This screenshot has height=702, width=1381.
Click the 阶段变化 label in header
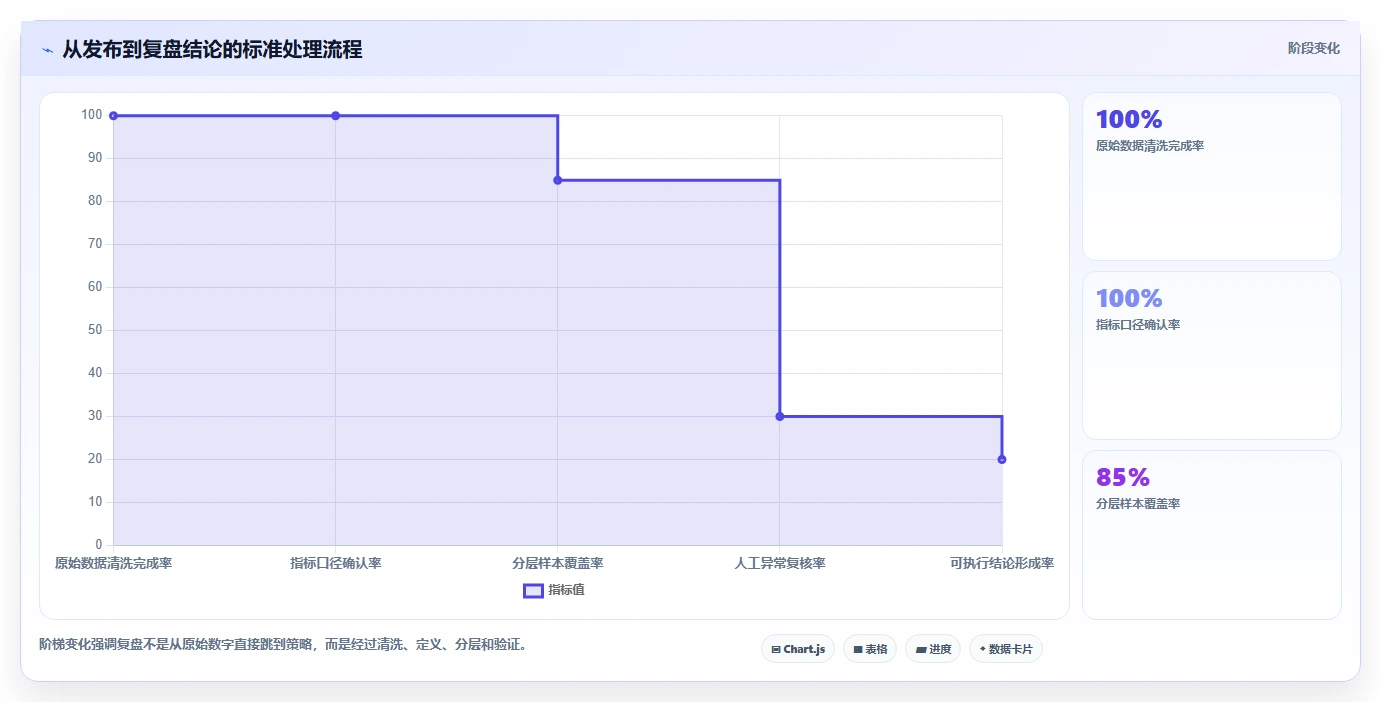pos(1314,48)
